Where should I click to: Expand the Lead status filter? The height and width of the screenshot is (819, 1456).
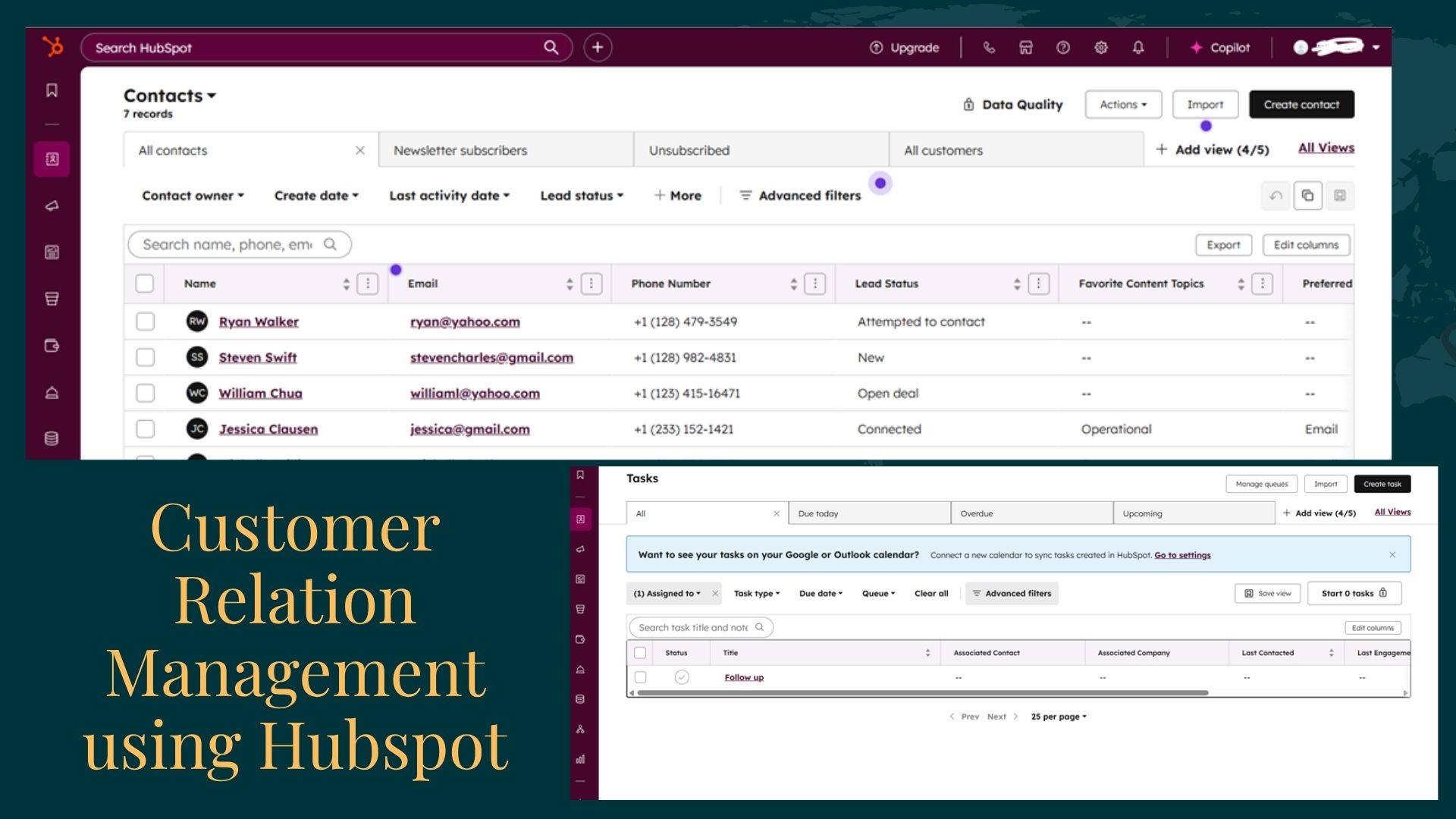(582, 196)
